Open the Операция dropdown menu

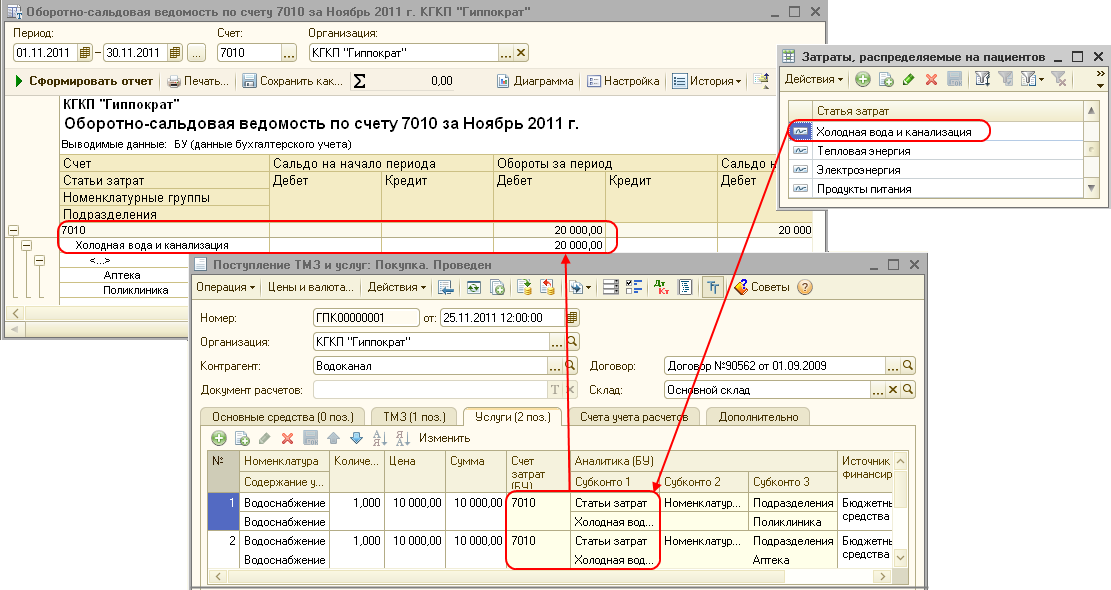click(224, 287)
